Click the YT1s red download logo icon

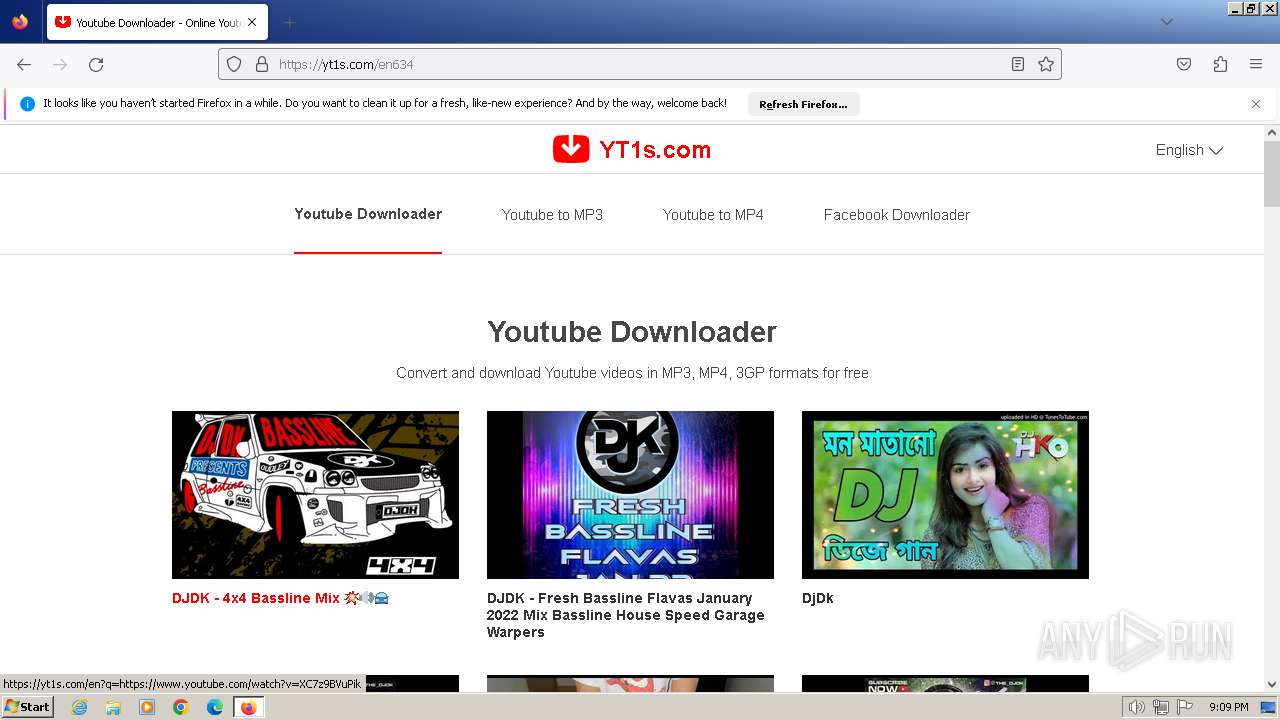point(571,149)
